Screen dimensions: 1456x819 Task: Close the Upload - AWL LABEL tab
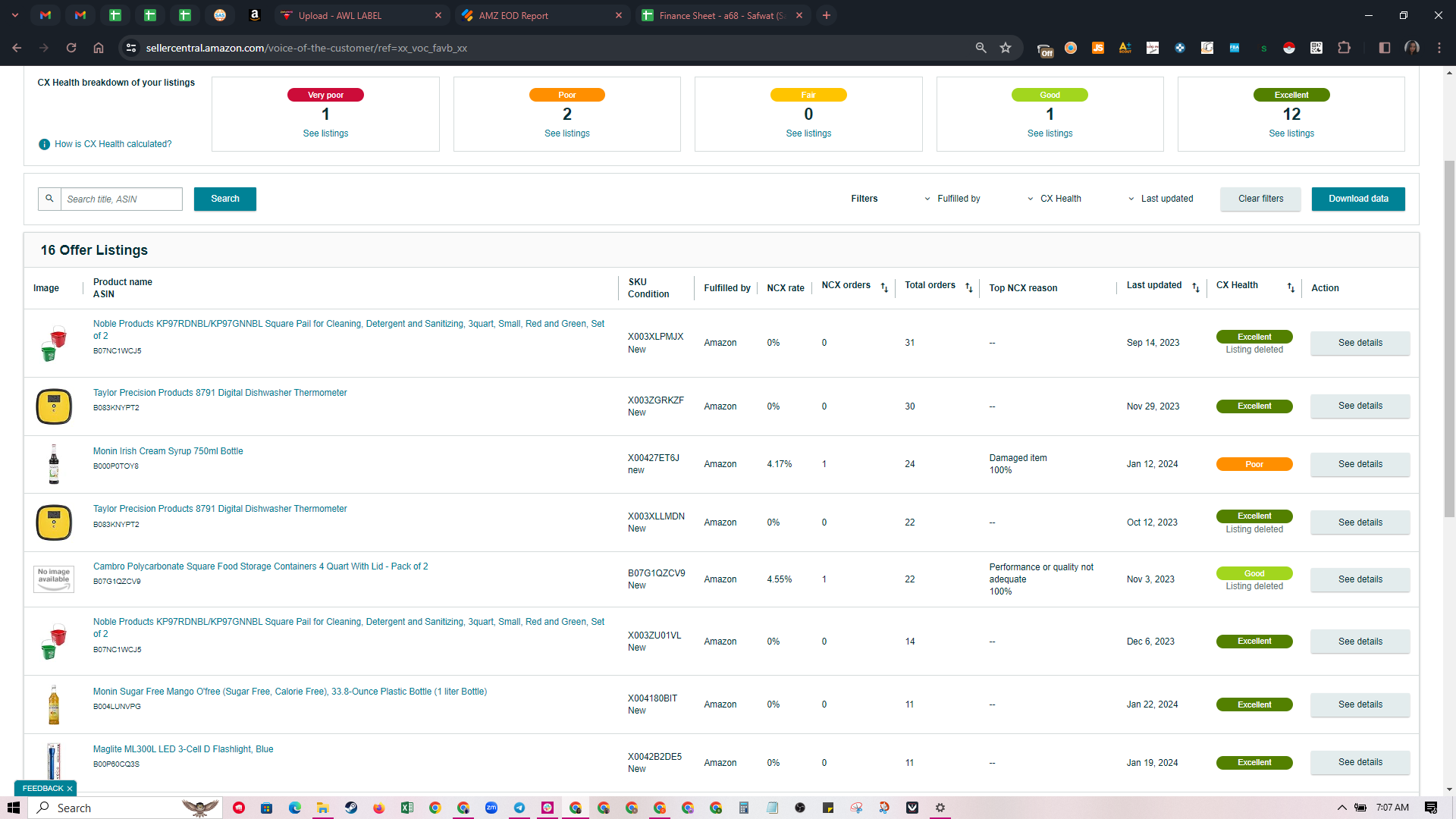coord(438,15)
